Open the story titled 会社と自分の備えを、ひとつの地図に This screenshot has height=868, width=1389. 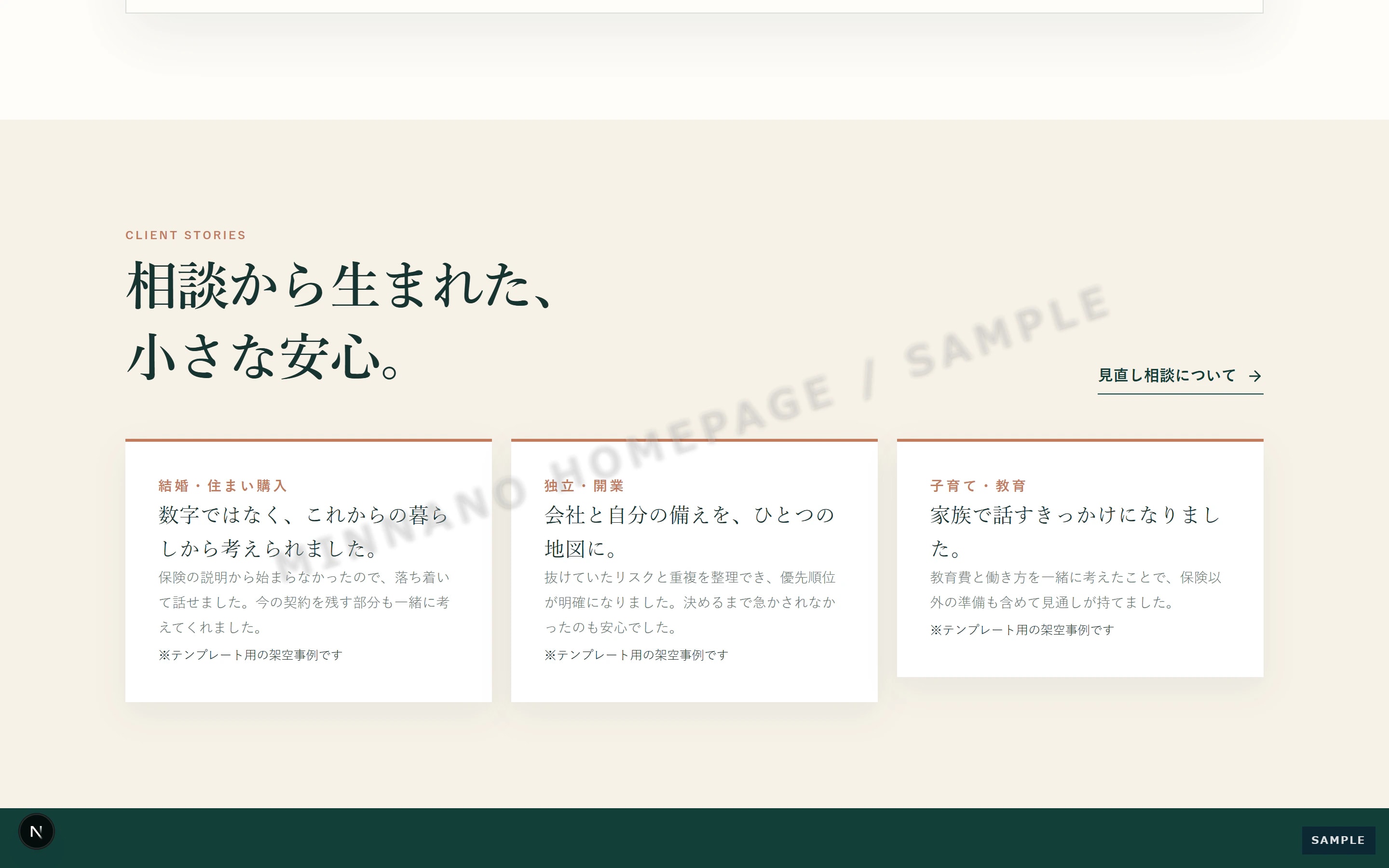[x=689, y=531]
